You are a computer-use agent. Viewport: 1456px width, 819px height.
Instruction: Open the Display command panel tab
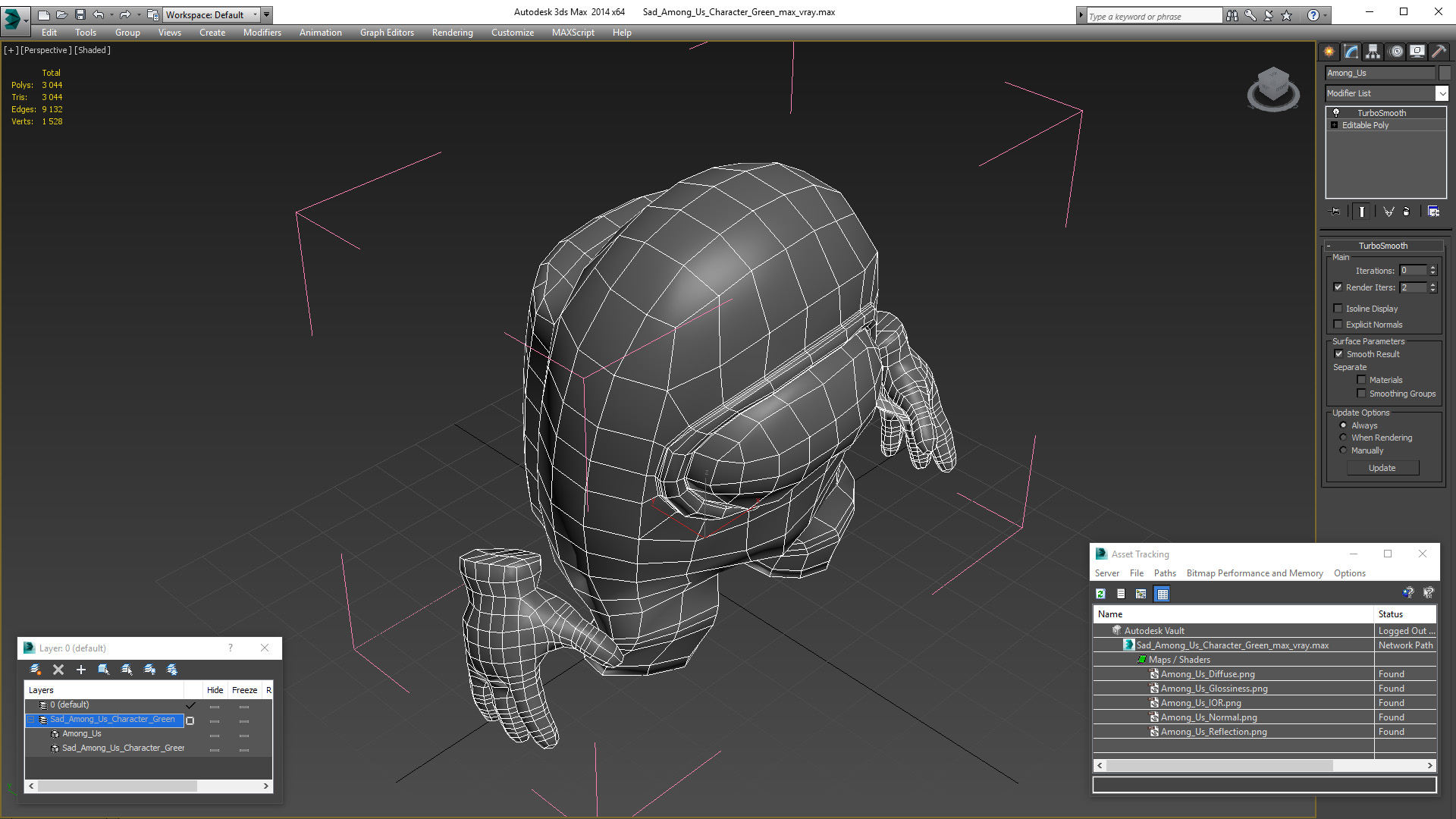pos(1417,52)
